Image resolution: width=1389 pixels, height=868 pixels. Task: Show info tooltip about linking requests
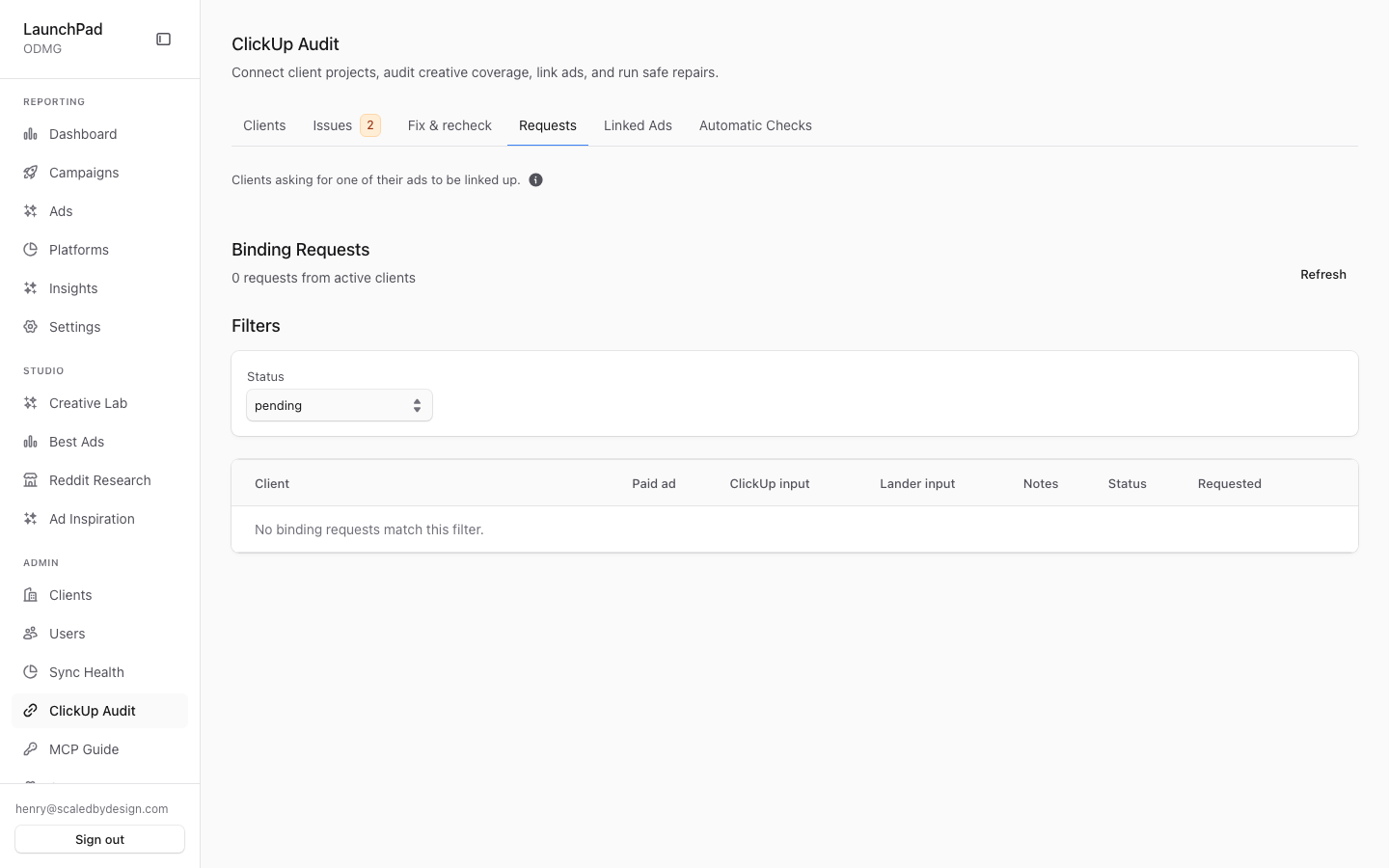[536, 180]
